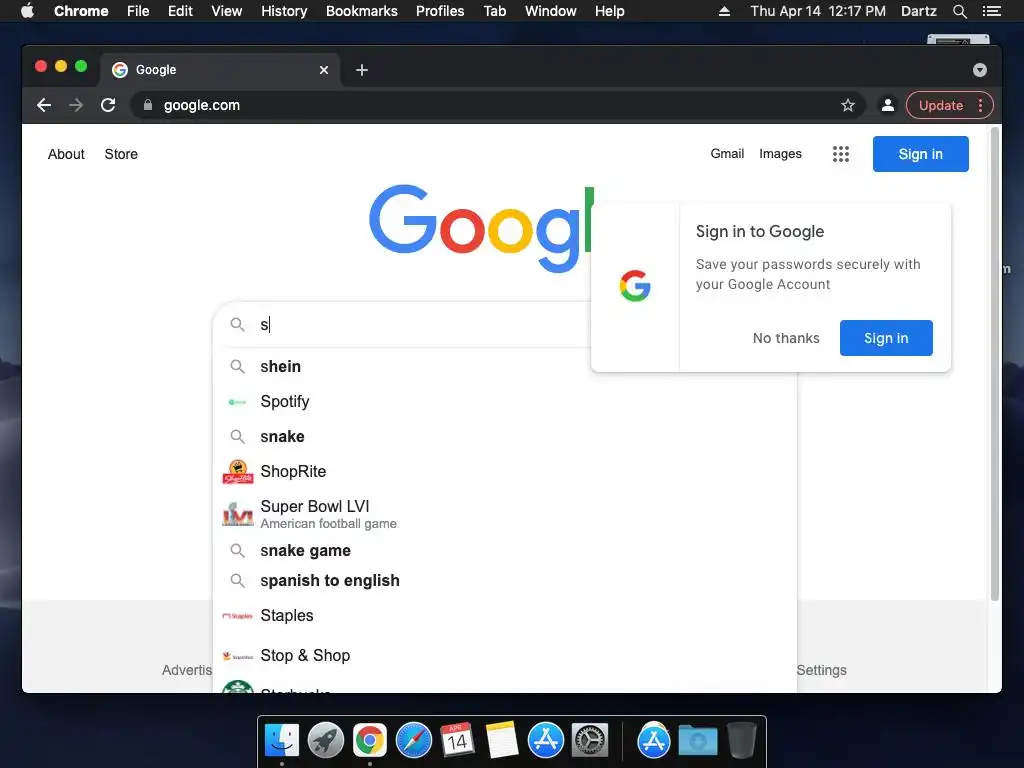The image size is (1024, 768).
Task: Open Calendar from the Dock
Action: point(458,741)
